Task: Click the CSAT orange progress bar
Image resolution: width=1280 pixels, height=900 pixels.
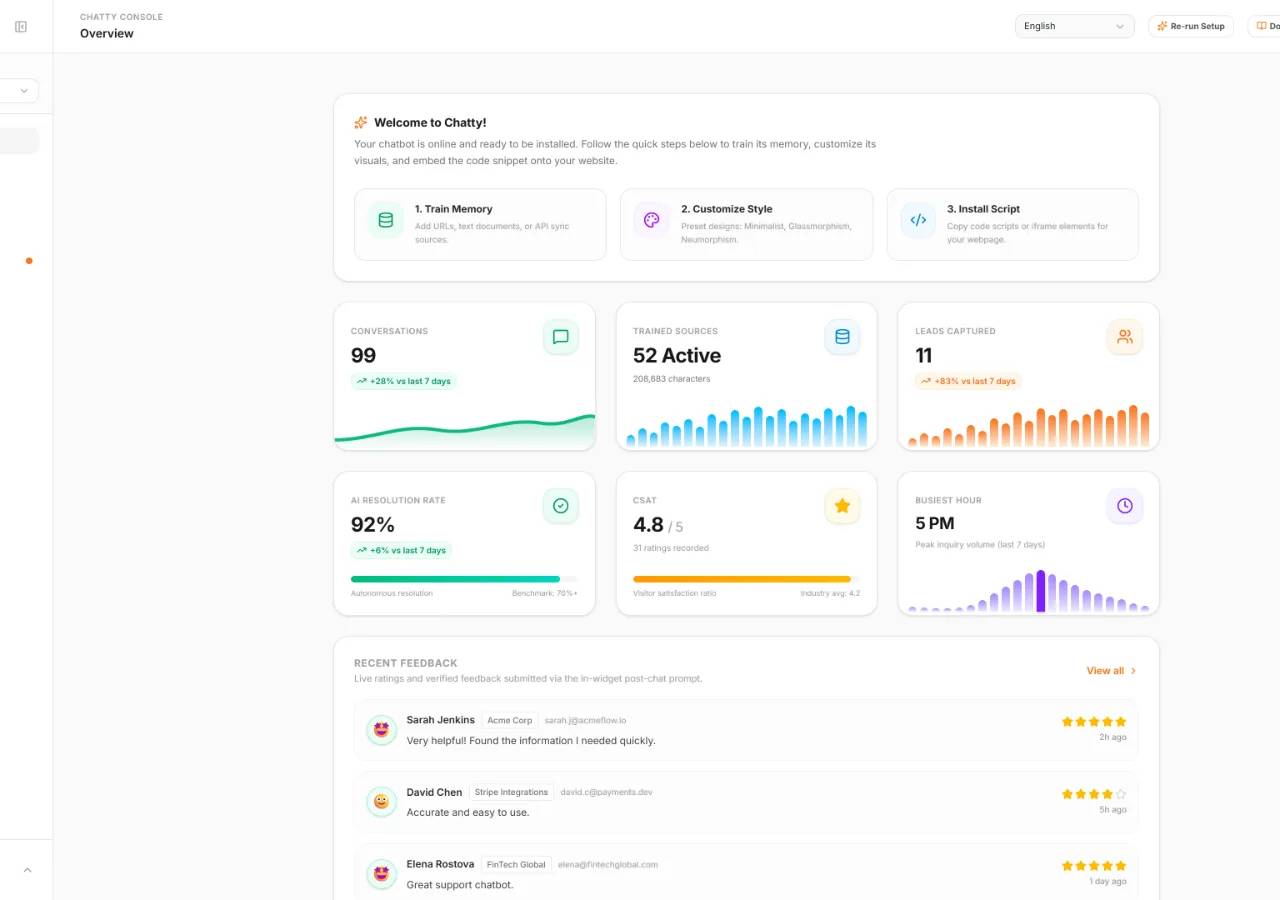Action: coord(746,579)
